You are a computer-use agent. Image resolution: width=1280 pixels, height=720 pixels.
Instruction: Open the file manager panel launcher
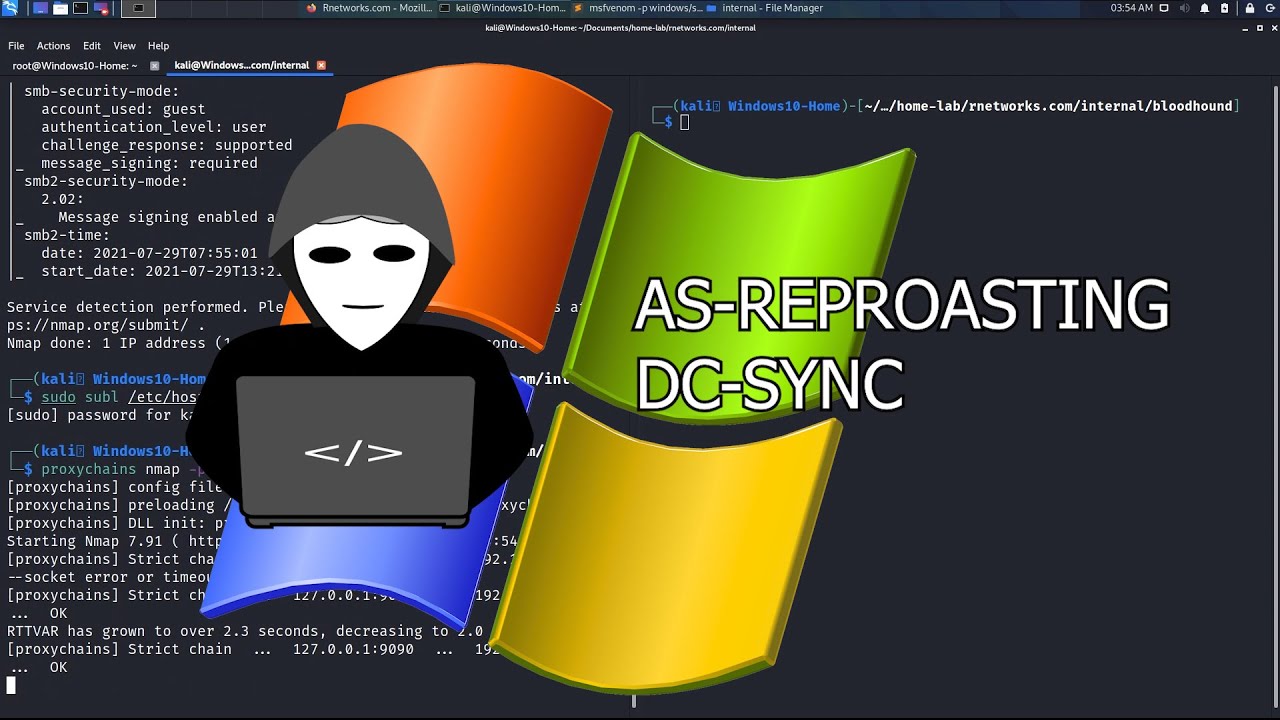(61, 8)
